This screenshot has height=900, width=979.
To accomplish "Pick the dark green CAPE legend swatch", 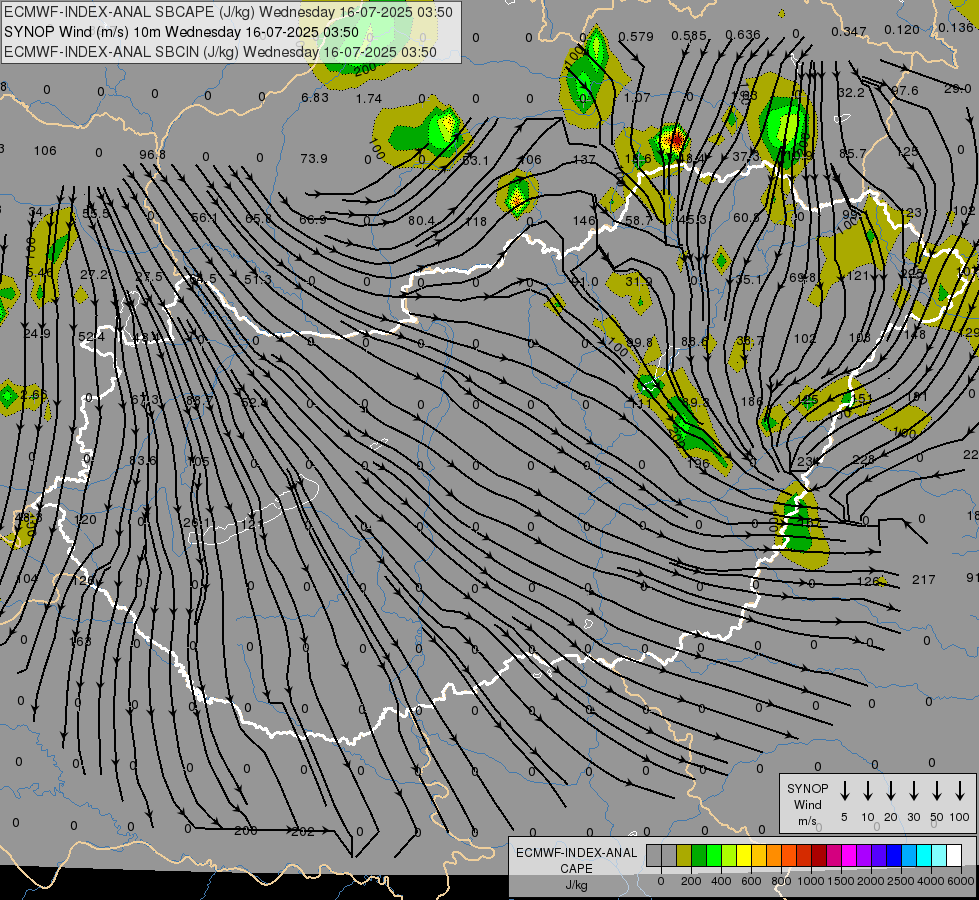I will pyautogui.click(x=699, y=855).
